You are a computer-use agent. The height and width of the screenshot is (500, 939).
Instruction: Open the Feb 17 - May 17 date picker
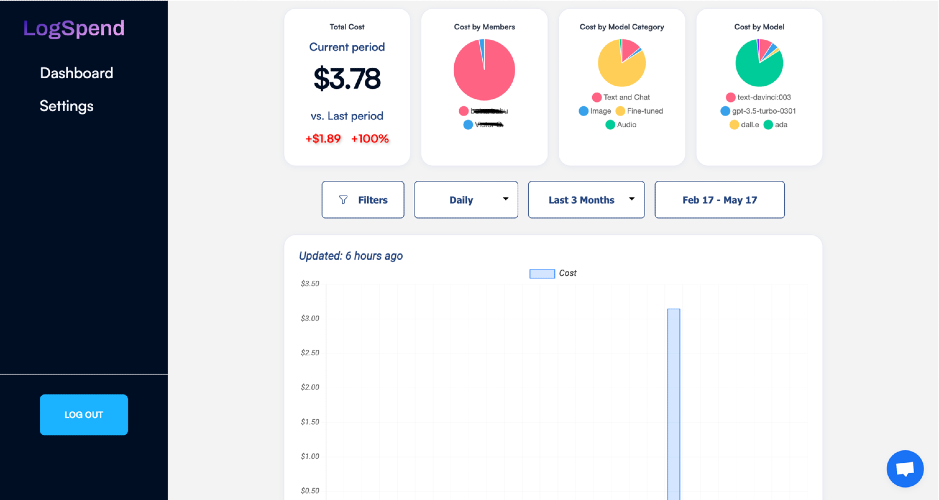coord(719,200)
